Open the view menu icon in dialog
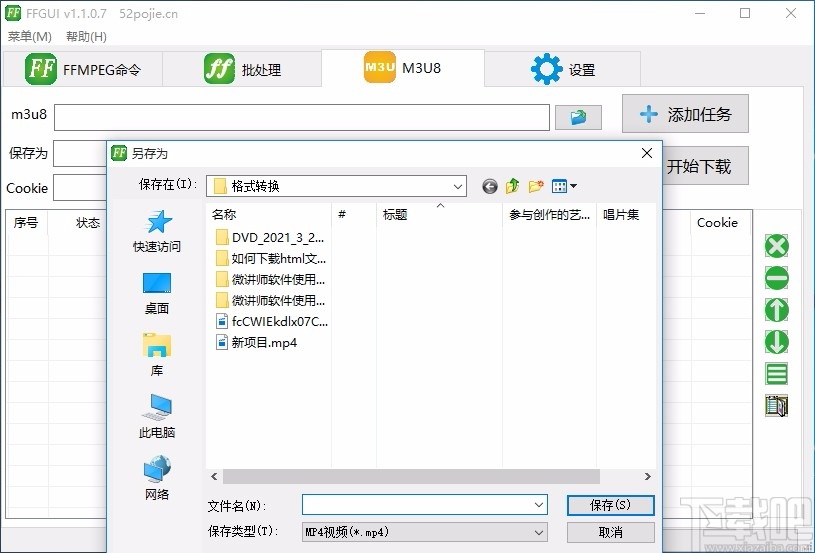The width and height of the screenshot is (815, 553). 564,186
